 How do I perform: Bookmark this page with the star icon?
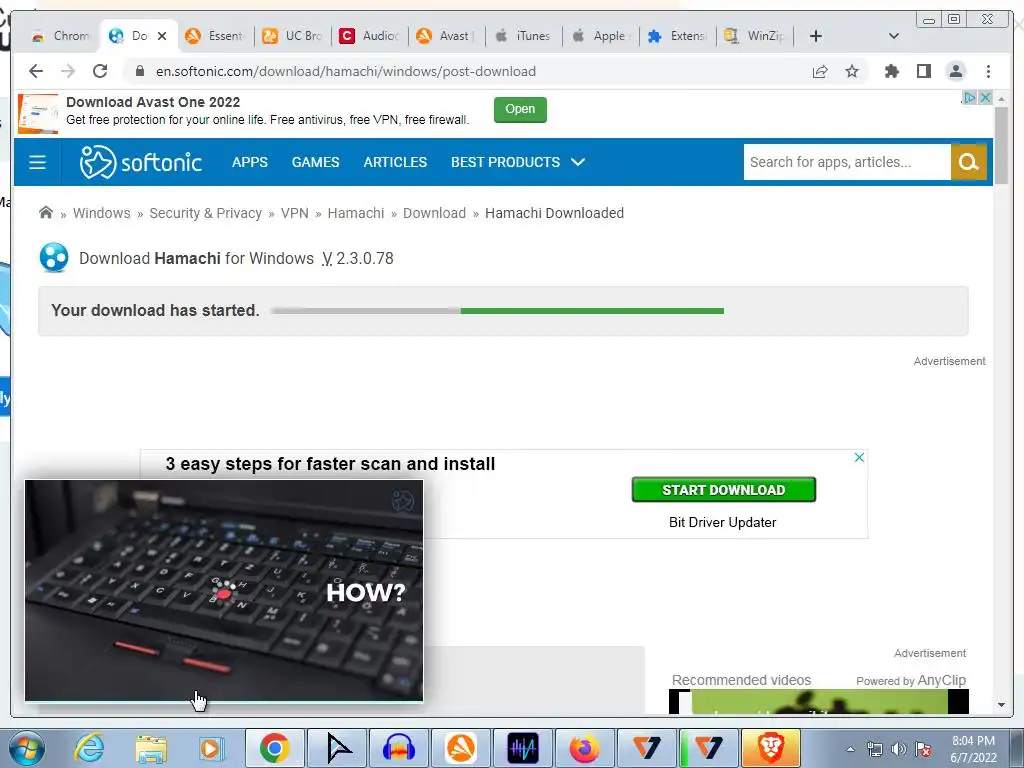852,71
